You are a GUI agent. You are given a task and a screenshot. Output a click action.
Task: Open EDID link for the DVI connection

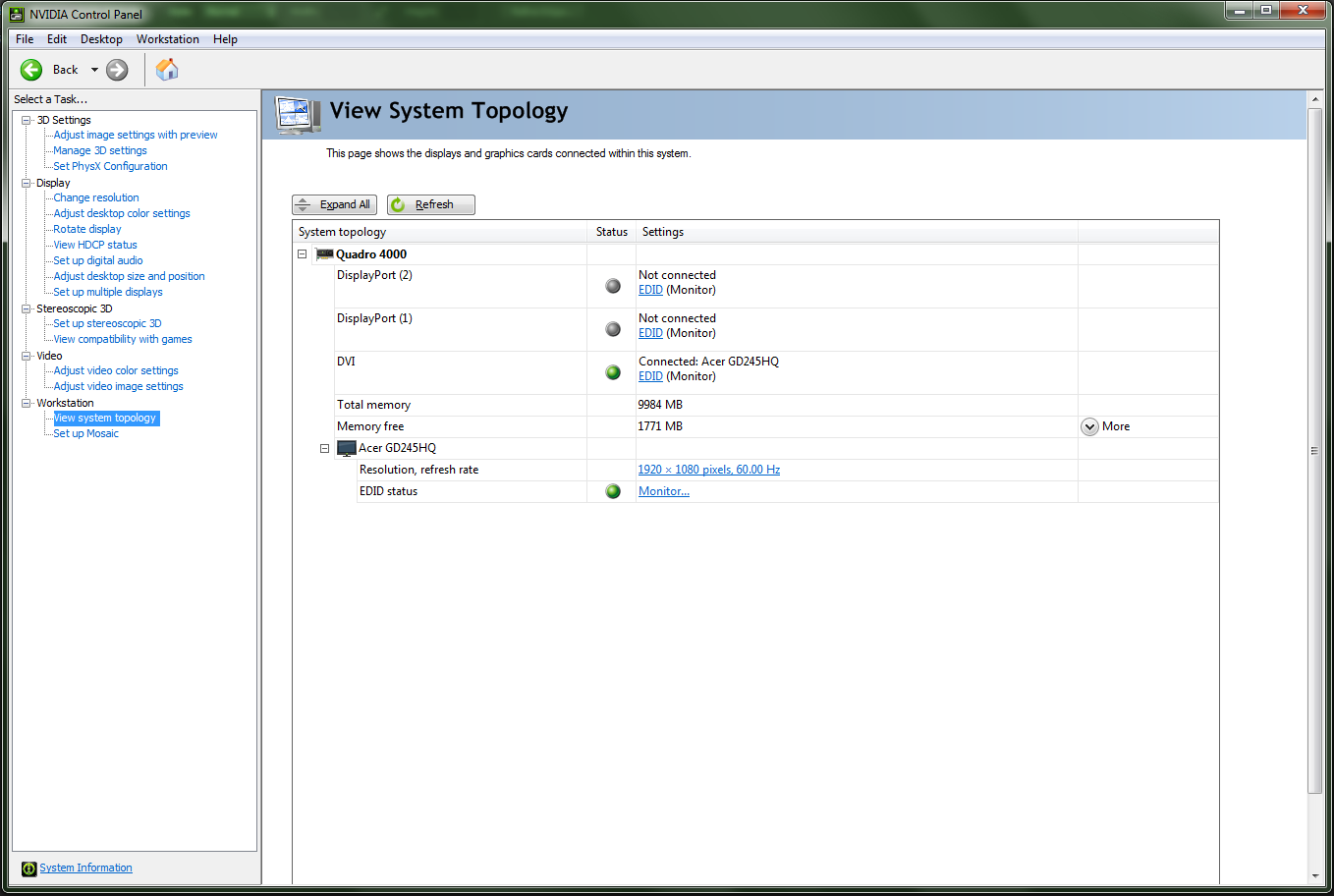tap(650, 376)
